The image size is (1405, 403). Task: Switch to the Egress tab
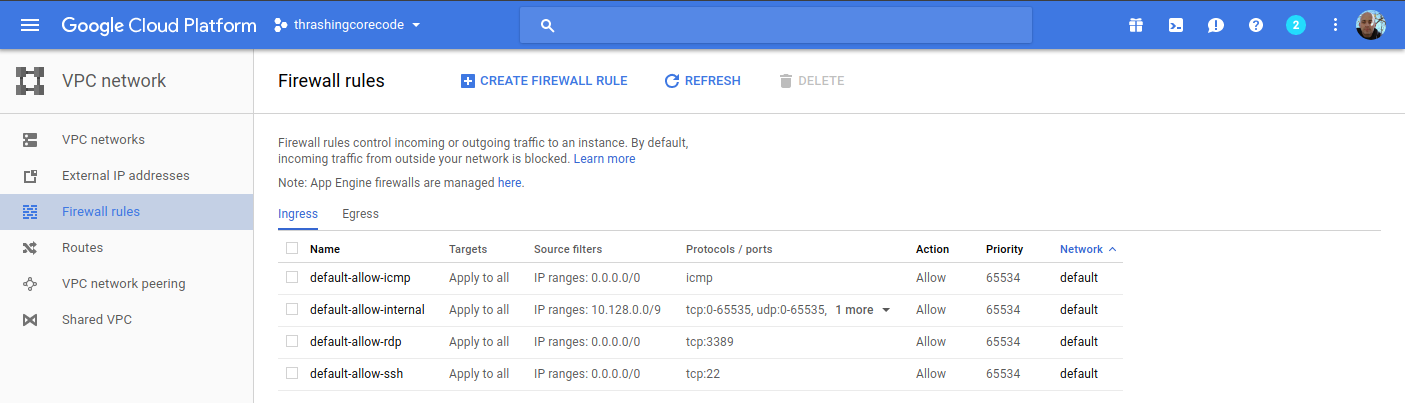360,214
